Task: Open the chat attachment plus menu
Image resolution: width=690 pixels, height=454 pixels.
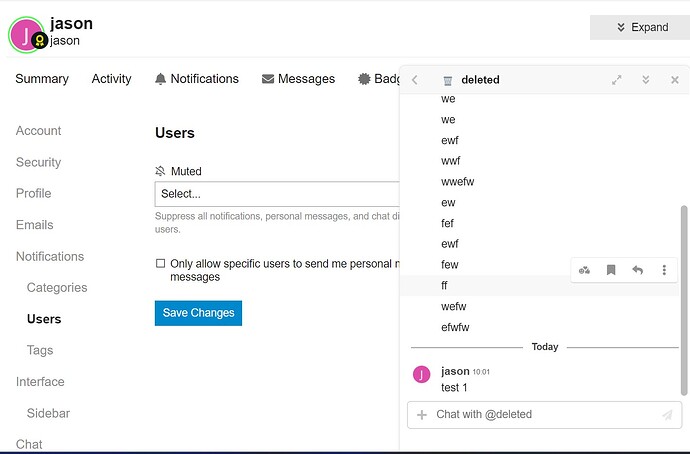Action: 422,415
